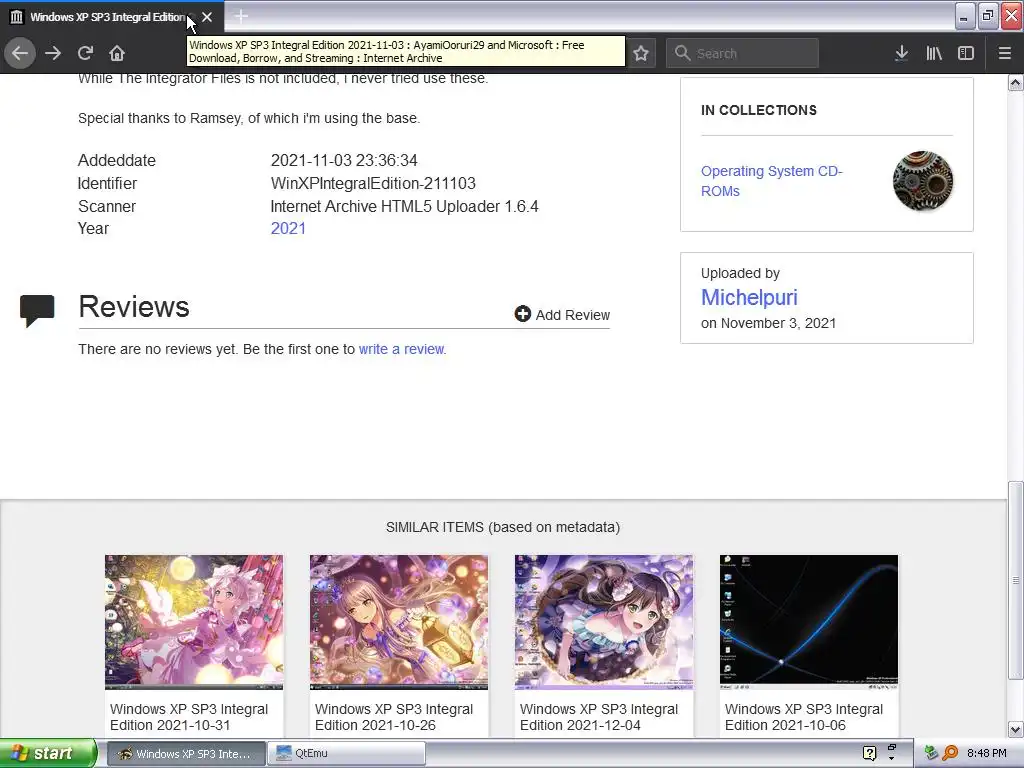The width and height of the screenshot is (1024, 768).
Task: Click the network connection tray icon
Action: pos(931,753)
